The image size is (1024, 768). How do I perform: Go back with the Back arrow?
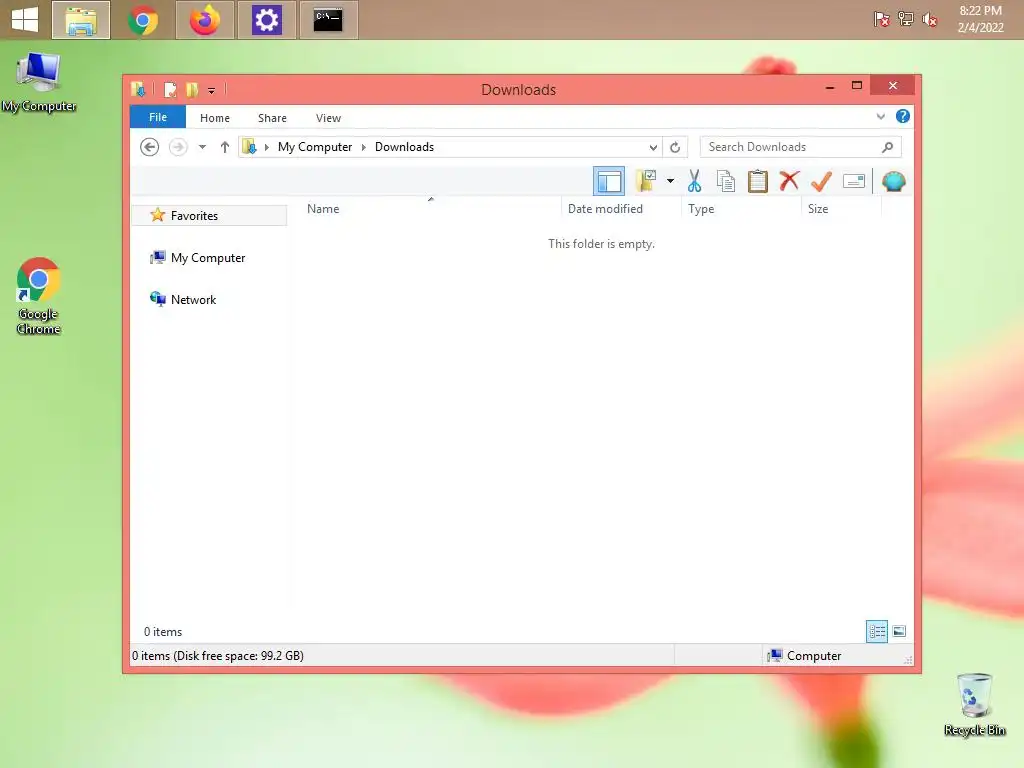[x=150, y=147]
